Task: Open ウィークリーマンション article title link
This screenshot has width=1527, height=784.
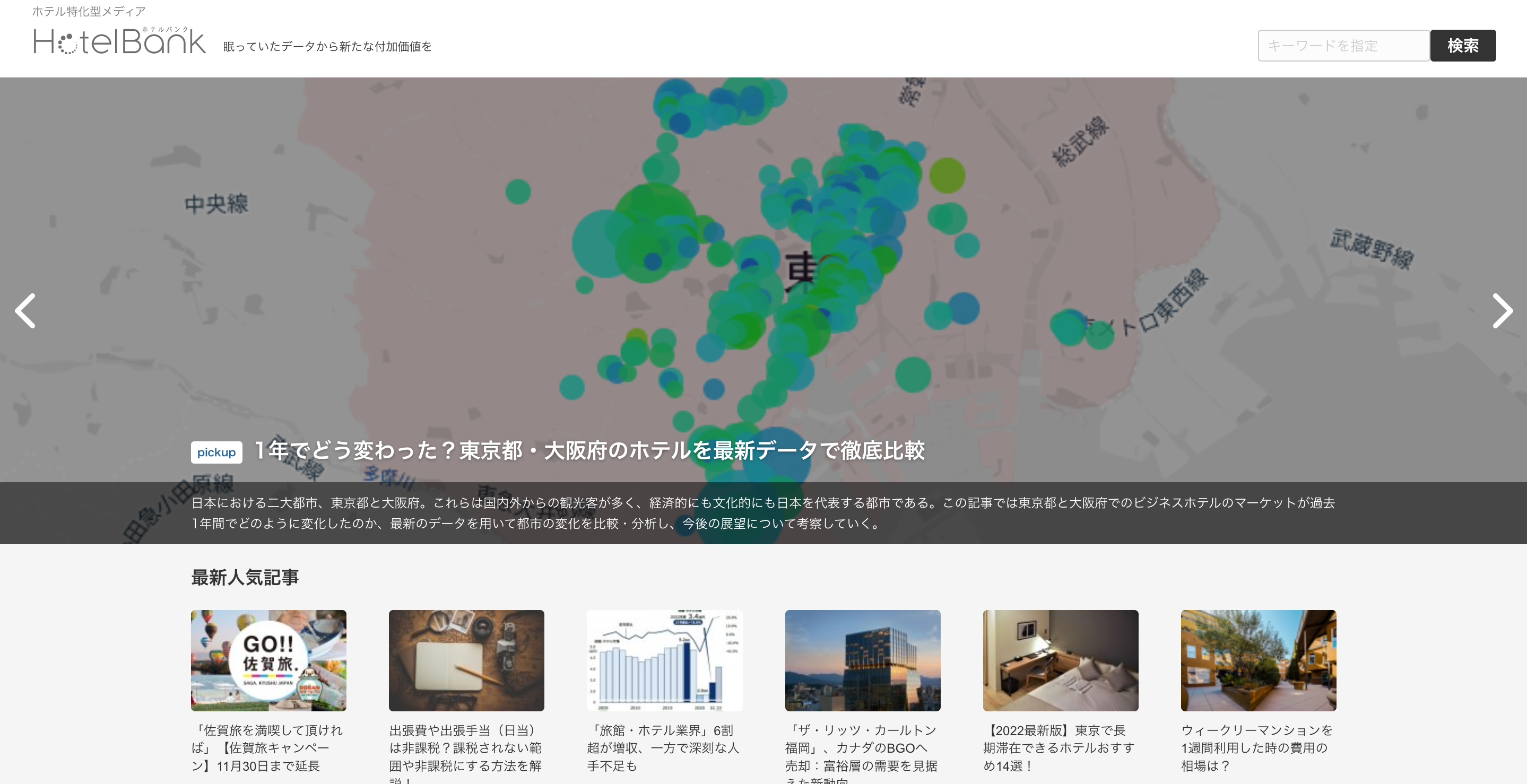Action: coord(1256,748)
